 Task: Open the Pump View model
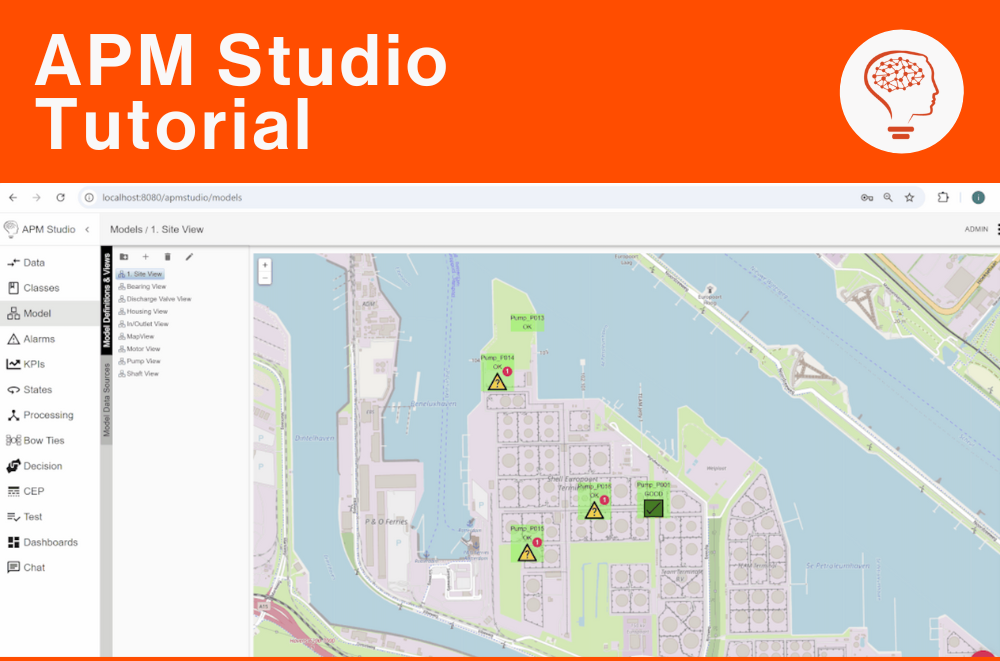142,361
